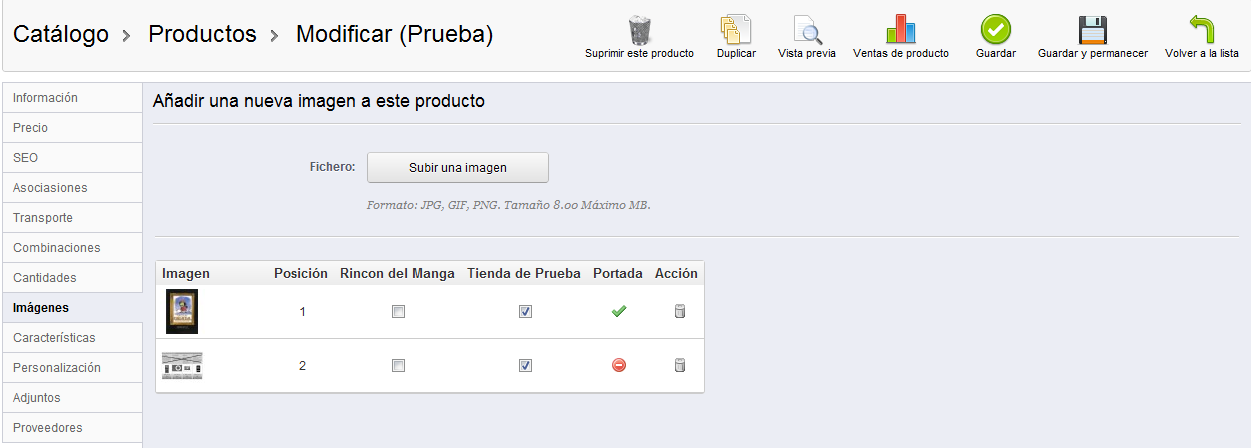1251x448 pixels.
Task: Click the green Guardar checkmark icon
Action: pos(995,30)
